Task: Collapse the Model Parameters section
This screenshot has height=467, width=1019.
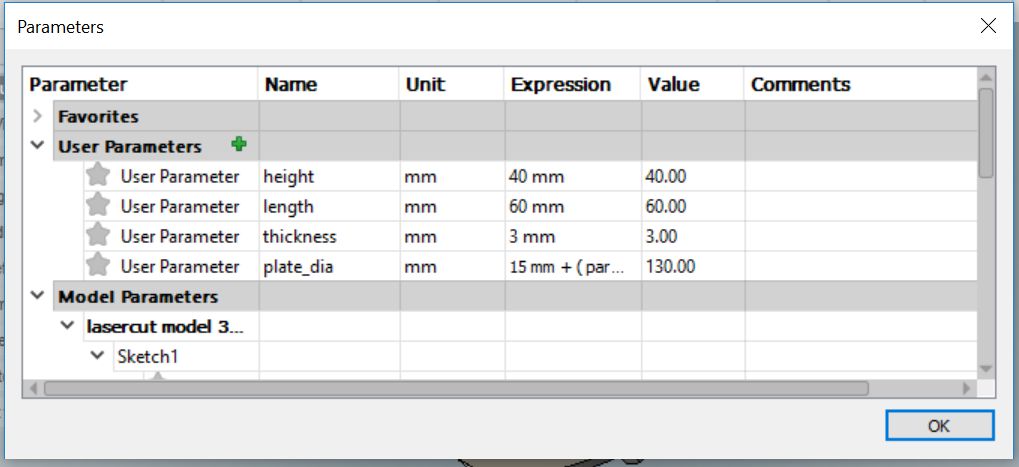Action: [x=37, y=295]
